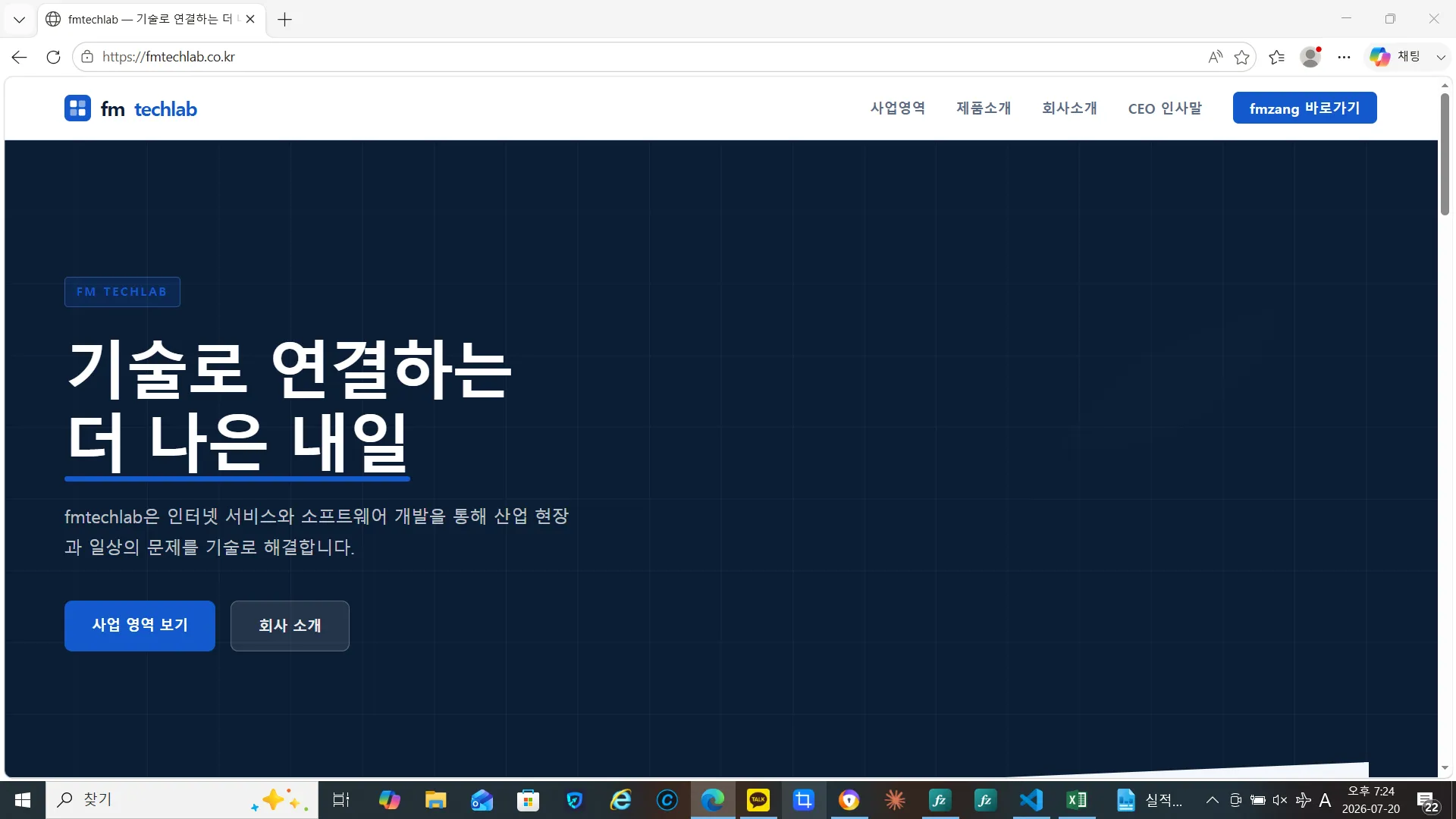
Task: Click the 사업 영역 보기 button
Action: click(140, 626)
